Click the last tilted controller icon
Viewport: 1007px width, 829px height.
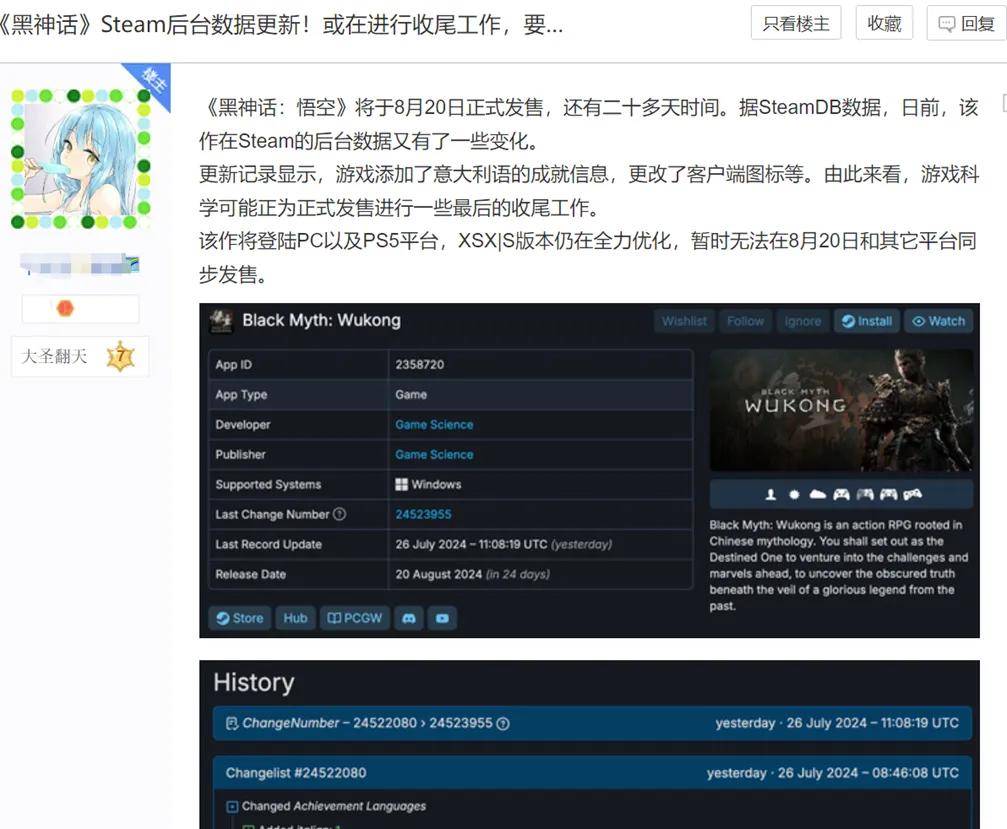(913, 494)
